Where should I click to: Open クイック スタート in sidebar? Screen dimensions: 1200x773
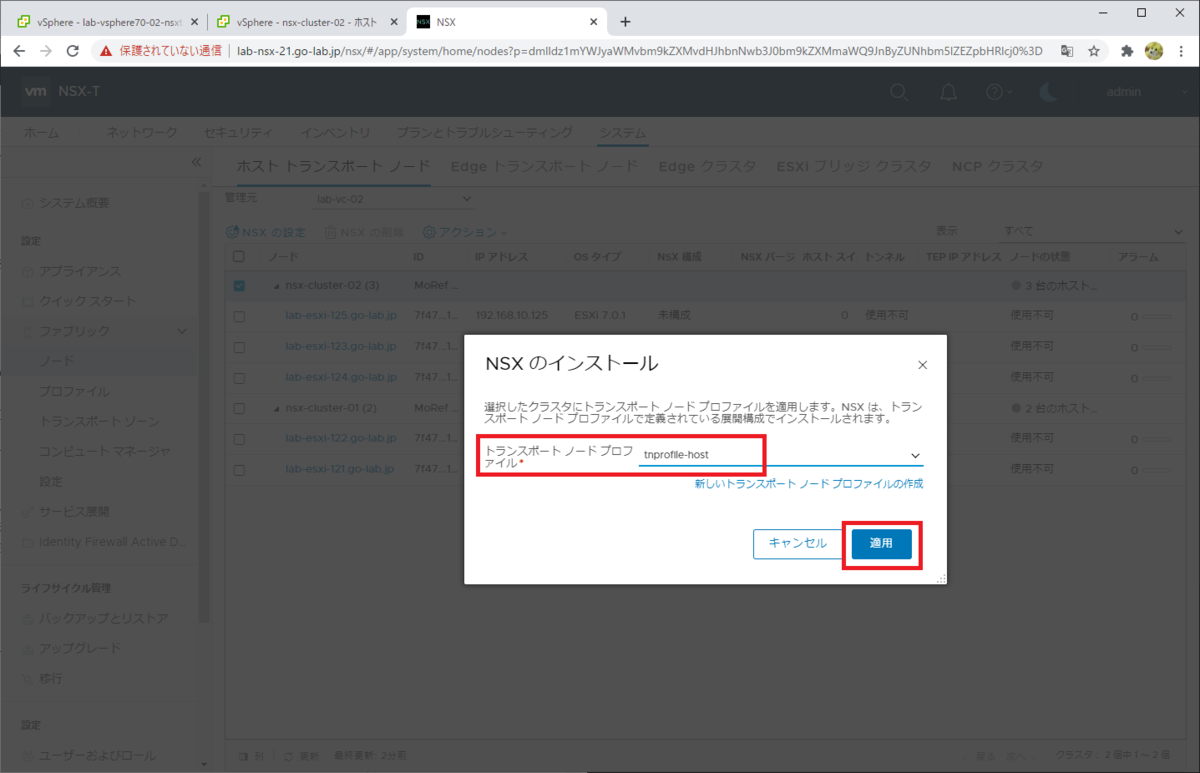click(87, 301)
